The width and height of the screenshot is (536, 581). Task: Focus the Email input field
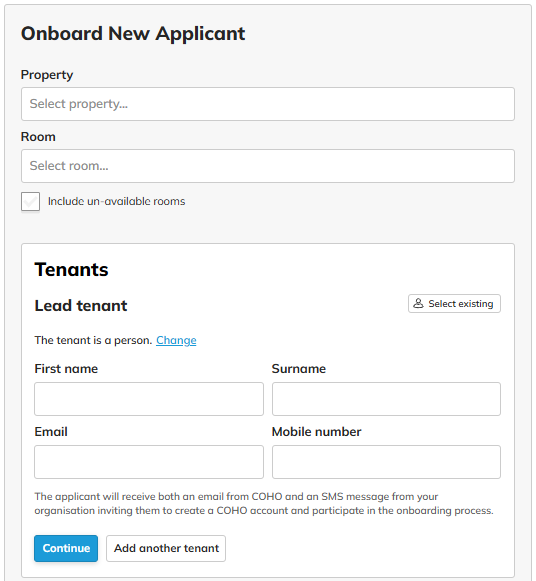pos(149,462)
